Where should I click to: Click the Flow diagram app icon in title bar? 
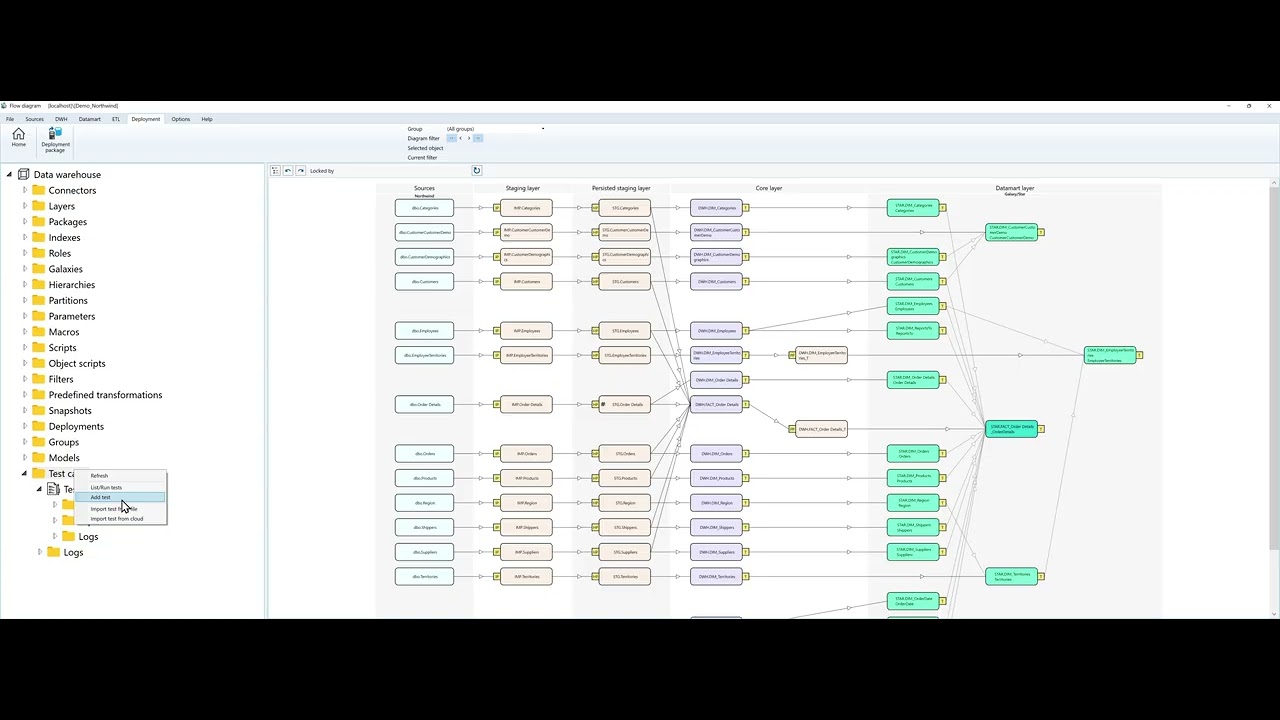(4, 106)
